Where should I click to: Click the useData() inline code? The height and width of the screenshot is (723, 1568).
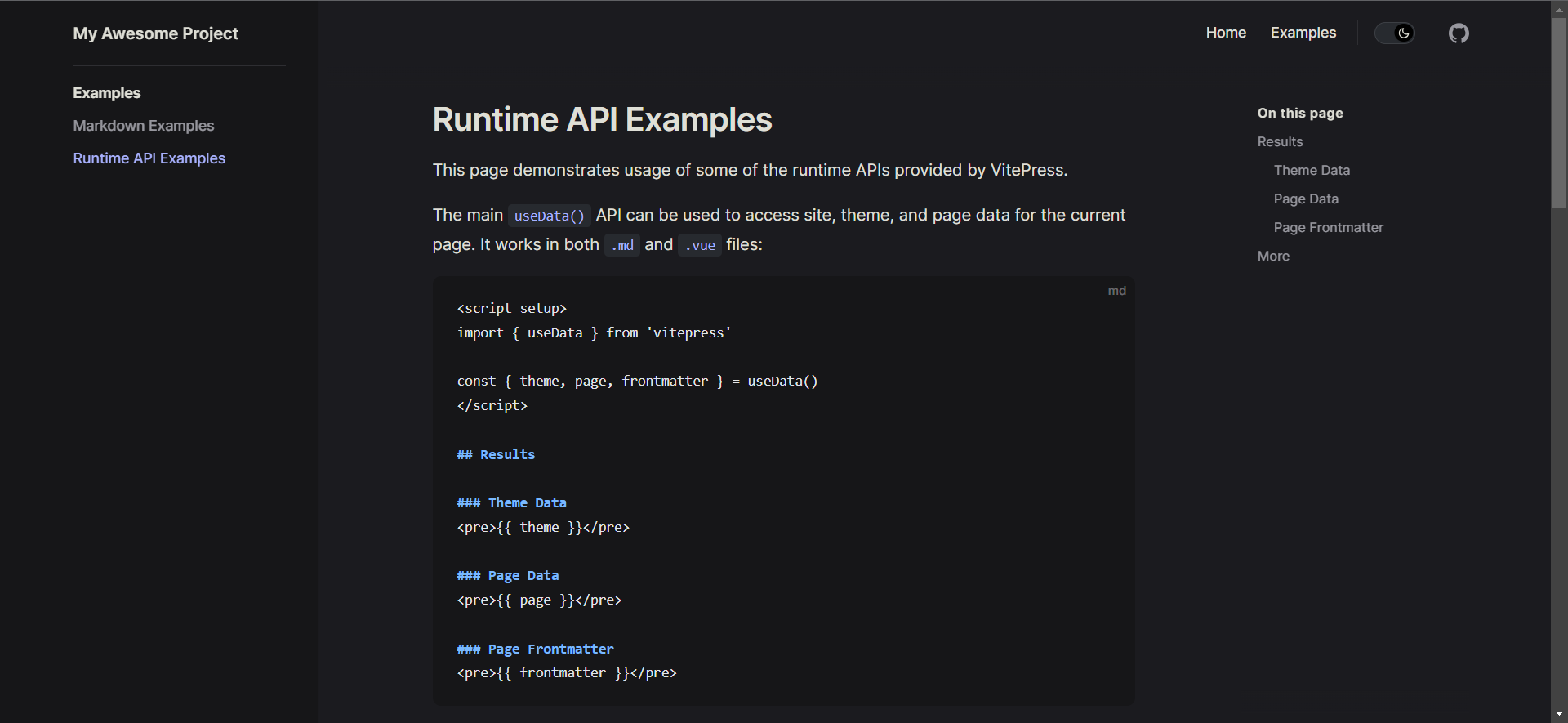(550, 216)
